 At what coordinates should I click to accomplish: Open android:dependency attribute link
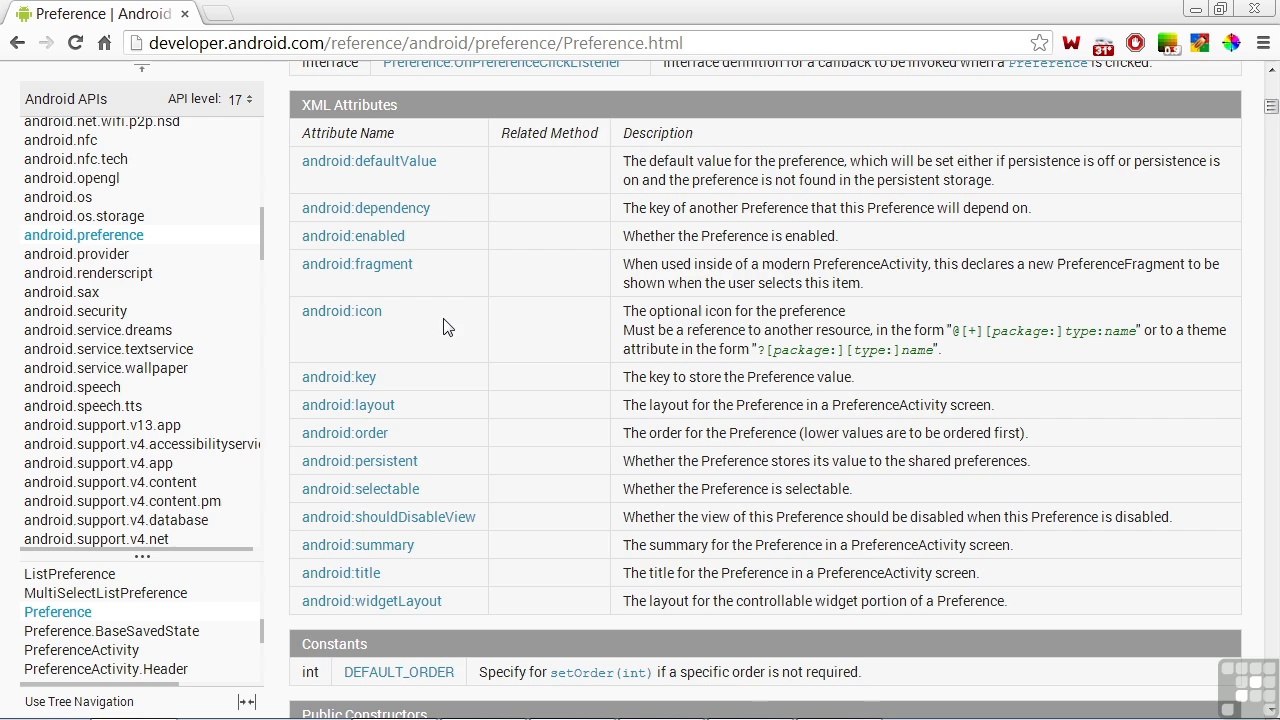[366, 208]
